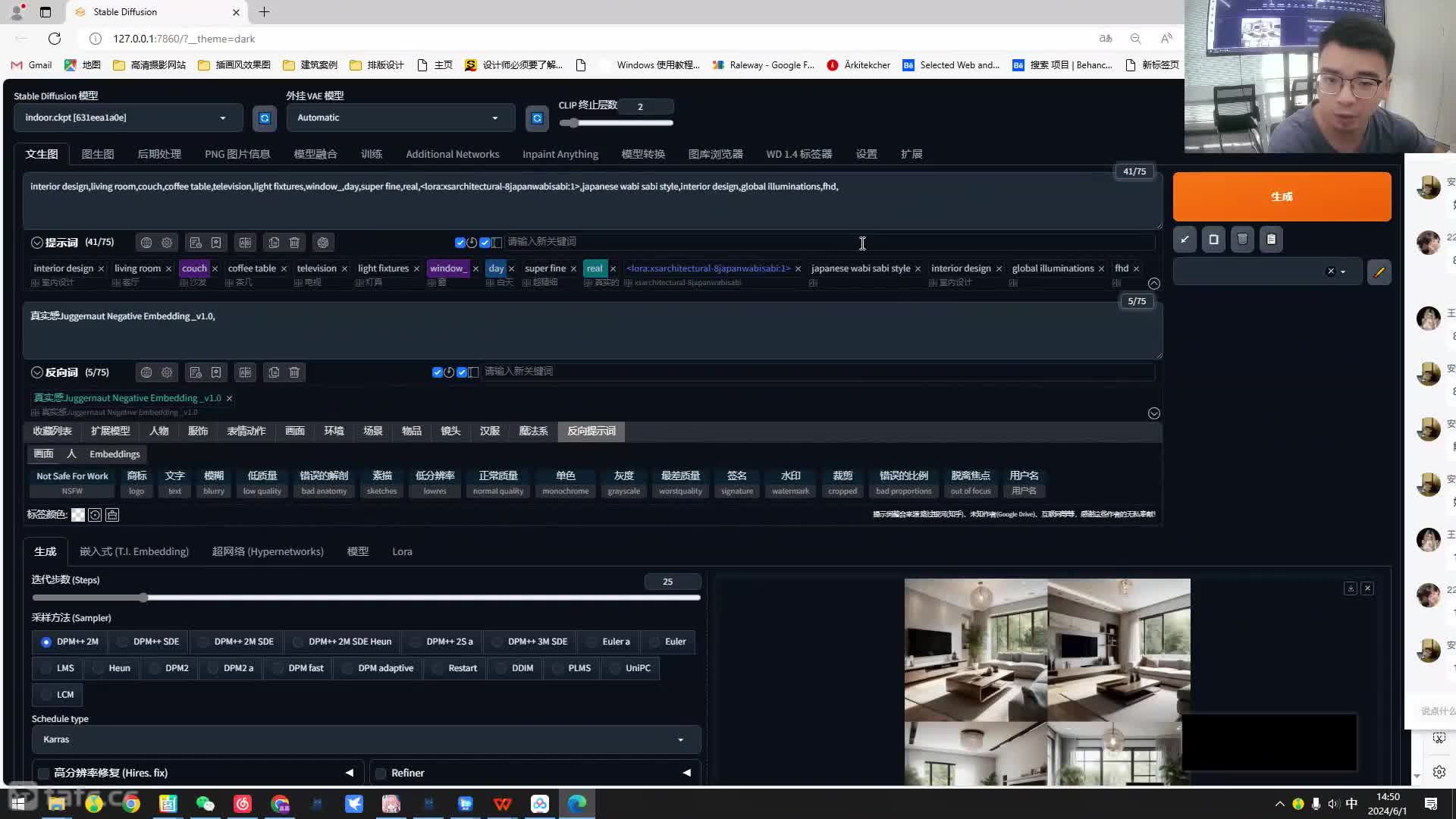Open the Gmail bookmark
This screenshot has height=819, width=1456.
[x=31, y=65]
